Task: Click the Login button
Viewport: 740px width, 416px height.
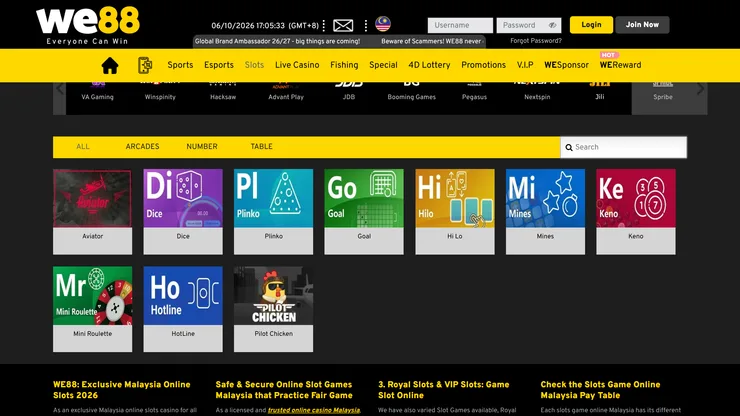Action: click(591, 25)
